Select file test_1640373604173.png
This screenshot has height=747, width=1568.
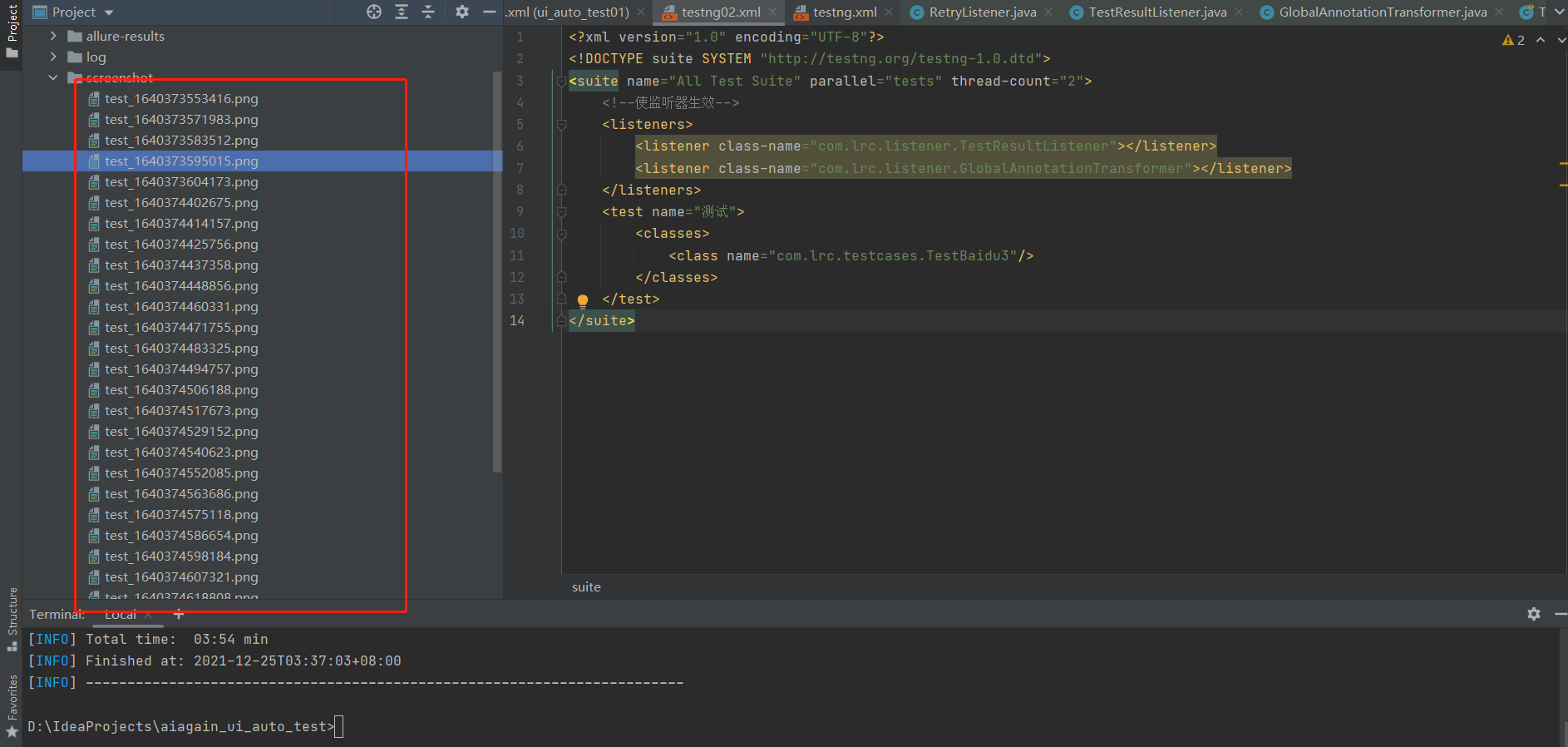coord(181,181)
